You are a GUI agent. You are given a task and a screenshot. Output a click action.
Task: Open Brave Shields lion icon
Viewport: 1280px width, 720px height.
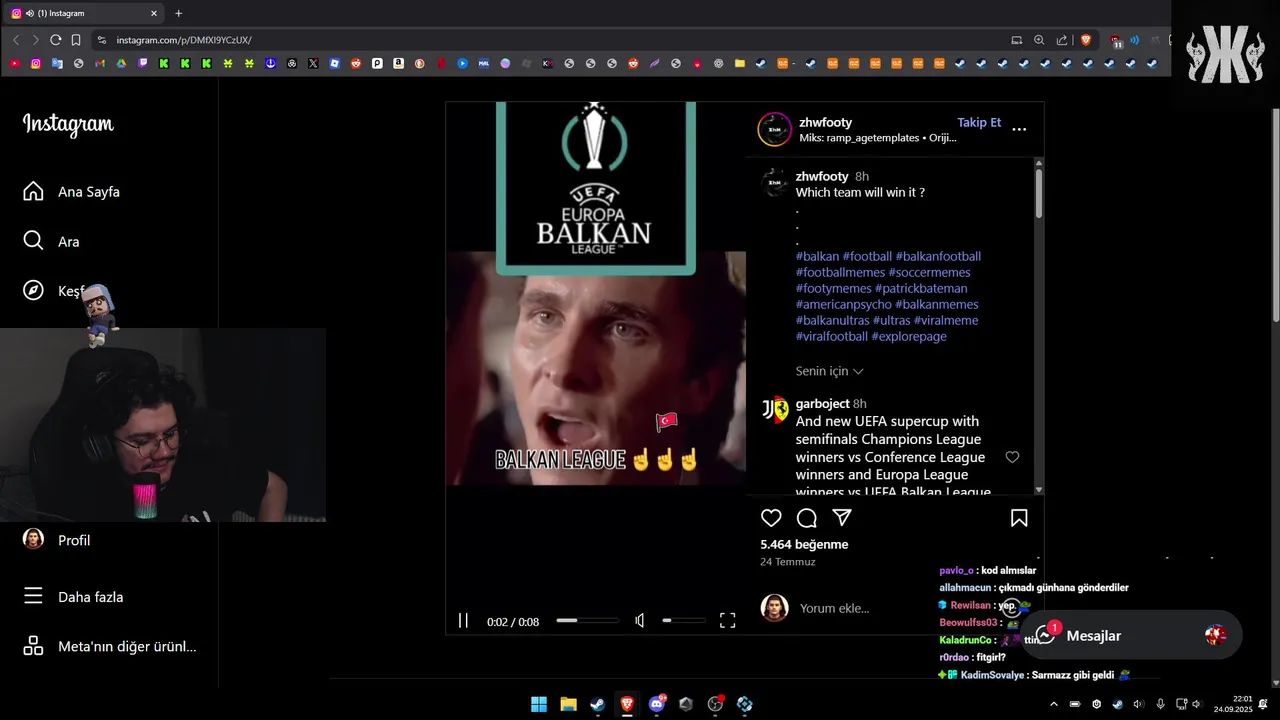point(1086,40)
